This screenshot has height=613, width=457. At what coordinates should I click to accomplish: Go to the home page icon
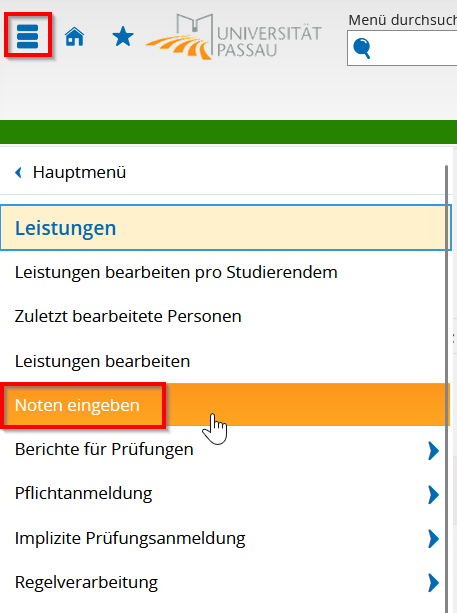click(74, 36)
